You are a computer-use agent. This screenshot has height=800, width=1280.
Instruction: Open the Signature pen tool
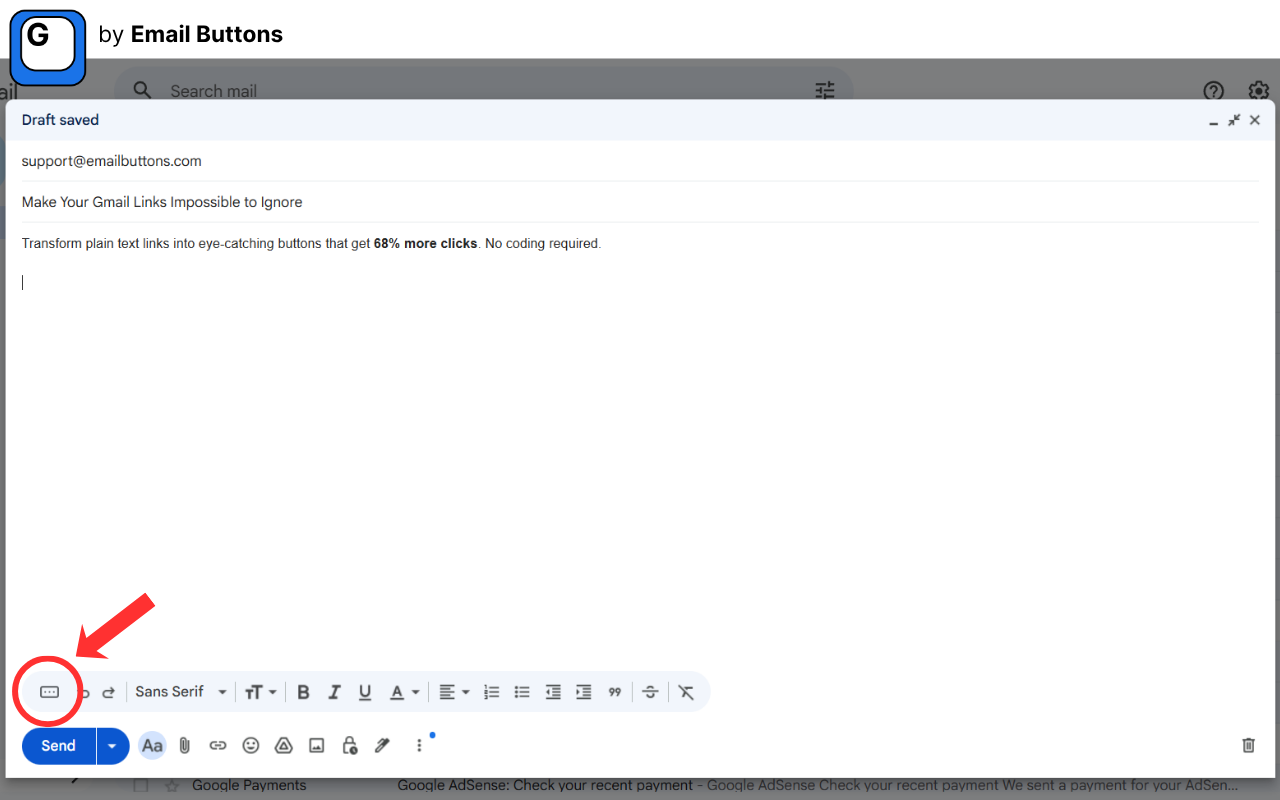pyautogui.click(x=382, y=745)
